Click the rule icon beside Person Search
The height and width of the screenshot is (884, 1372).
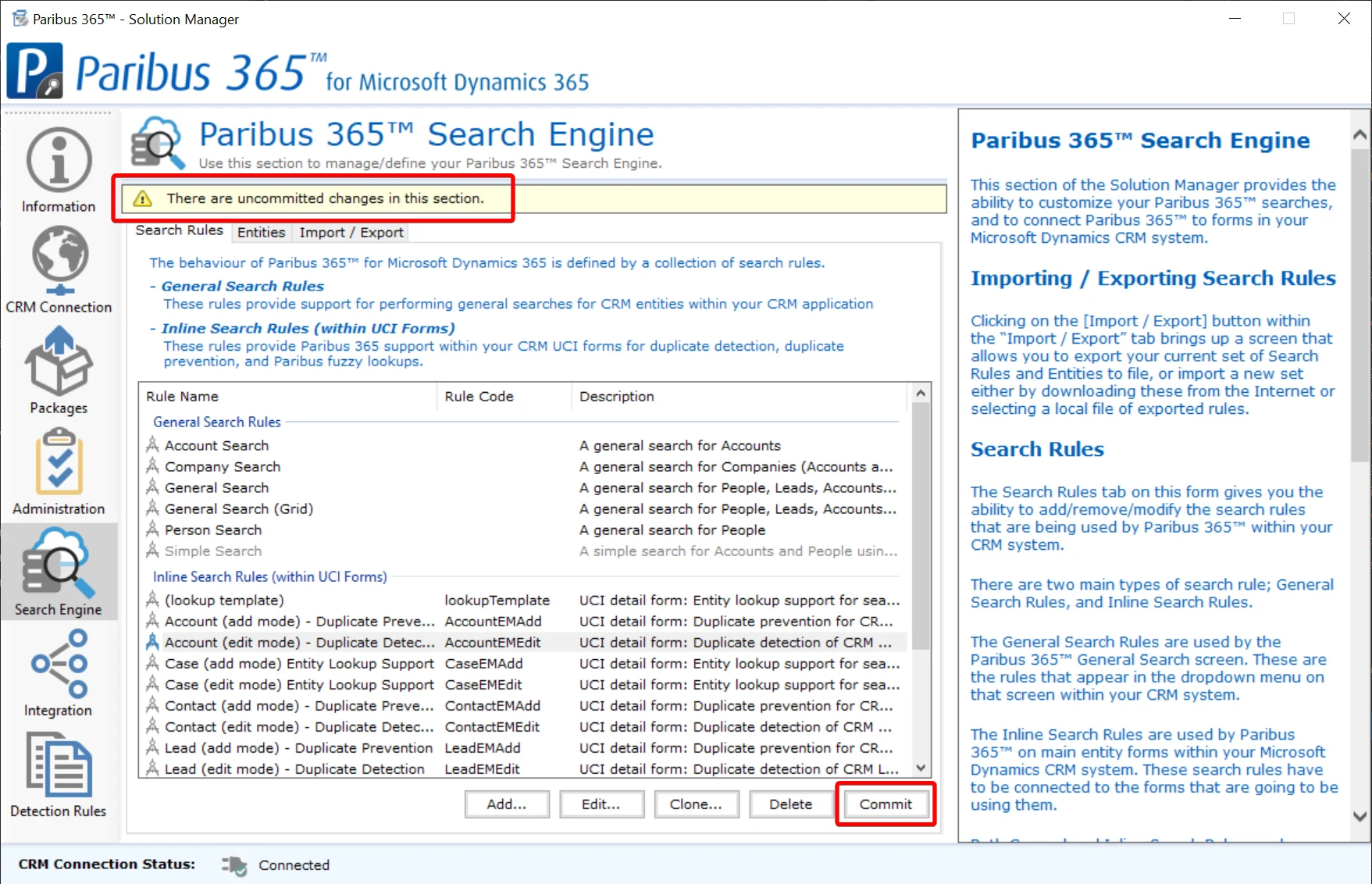coord(152,529)
